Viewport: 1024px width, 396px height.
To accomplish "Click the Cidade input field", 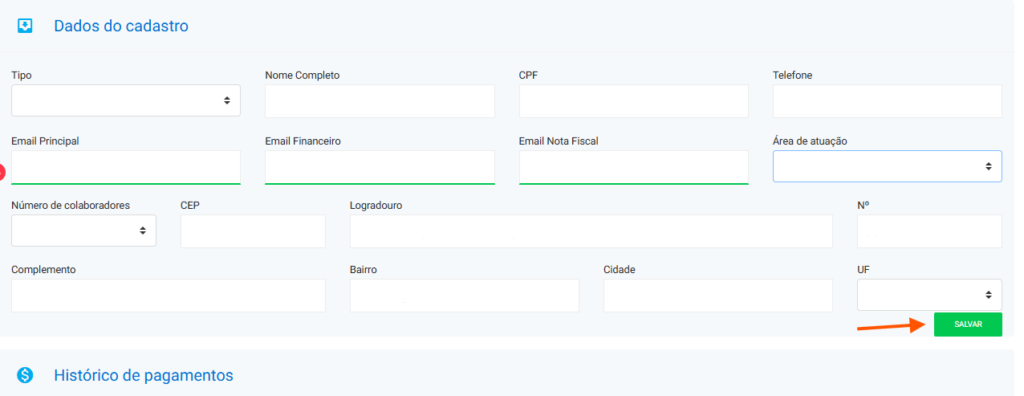I will coord(718,295).
